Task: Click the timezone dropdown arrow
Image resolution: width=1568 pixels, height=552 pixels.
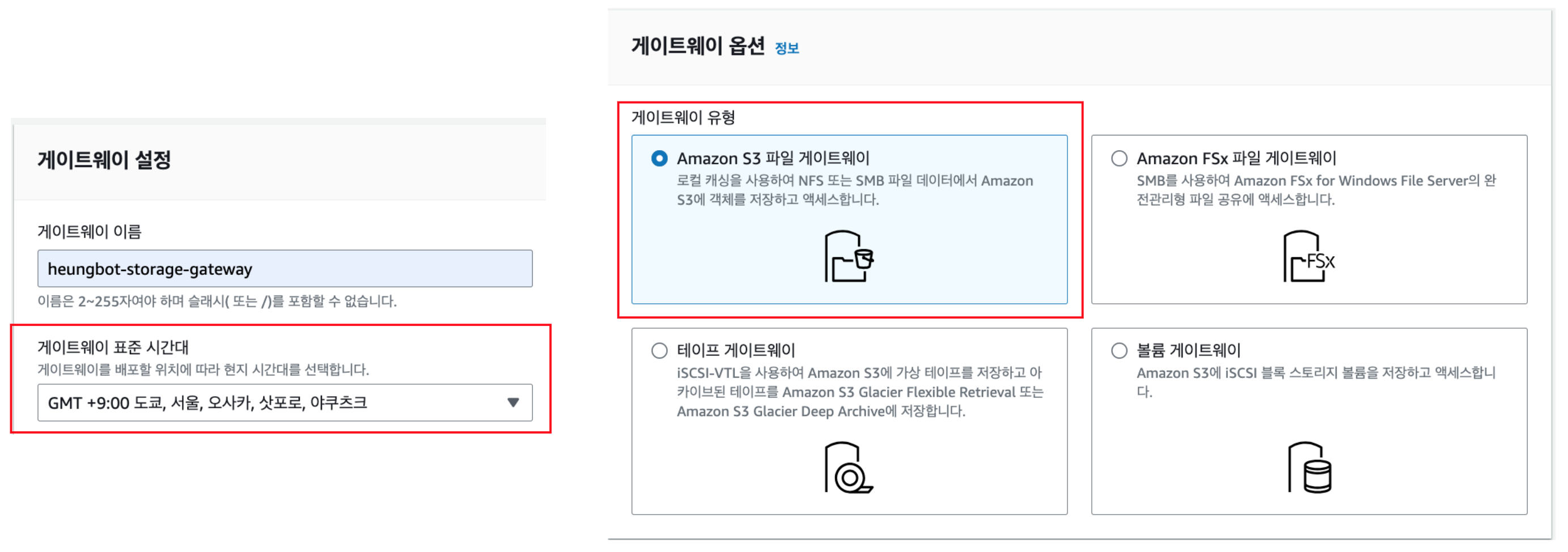Action: (513, 402)
